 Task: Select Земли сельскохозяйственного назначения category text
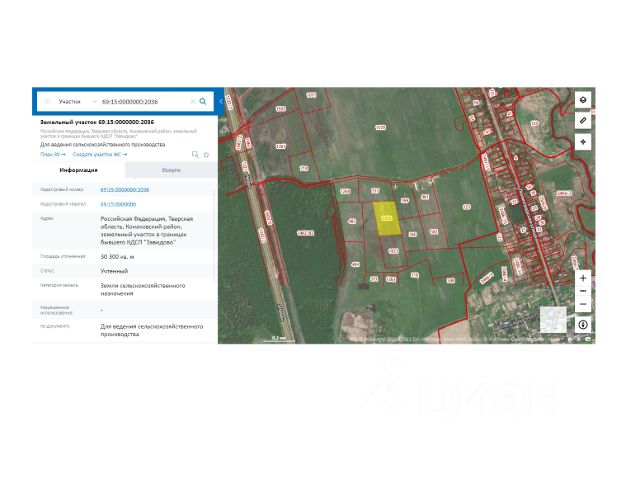(142, 289)
